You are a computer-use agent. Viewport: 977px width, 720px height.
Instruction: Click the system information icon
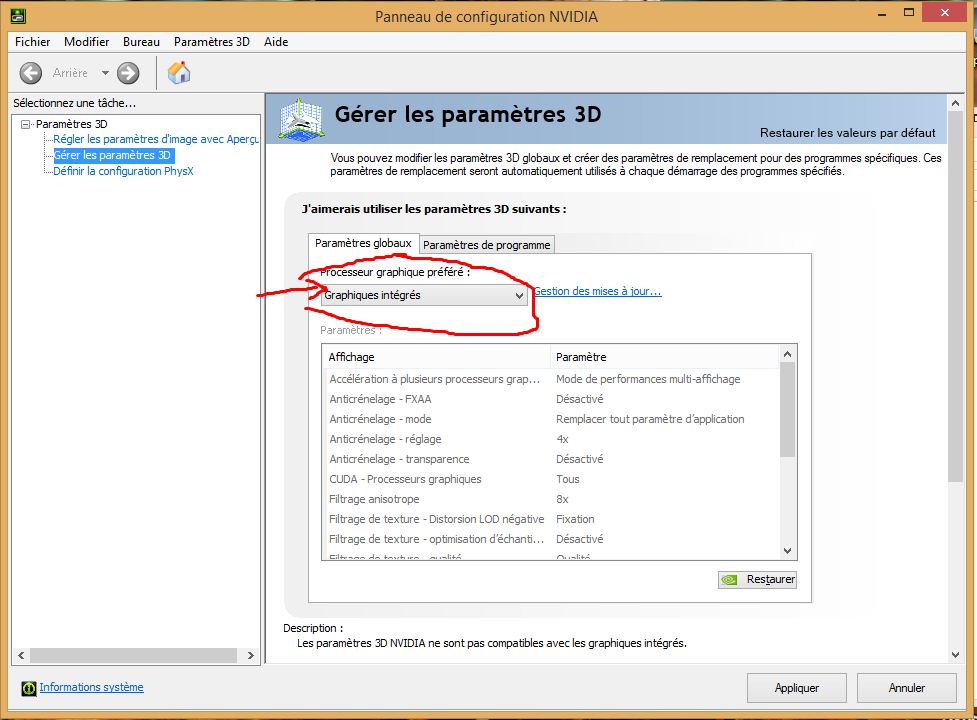pos(29,688)
